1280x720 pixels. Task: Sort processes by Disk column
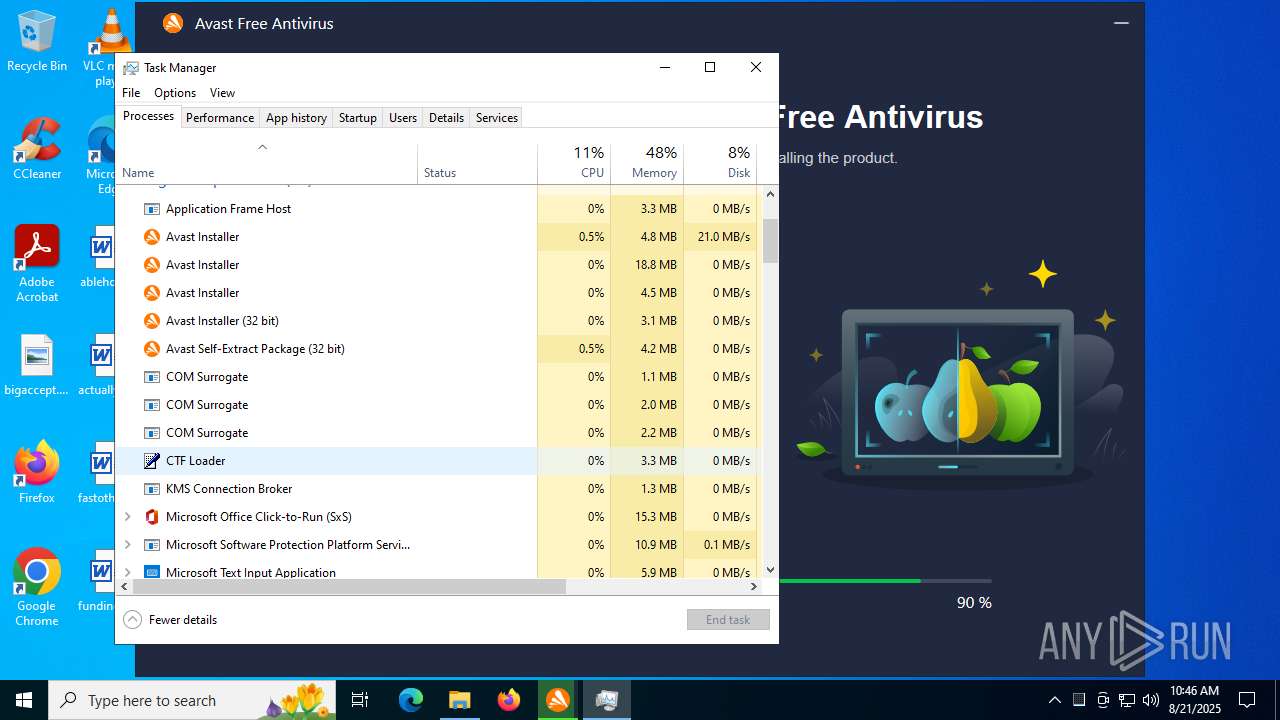(720, 165)
